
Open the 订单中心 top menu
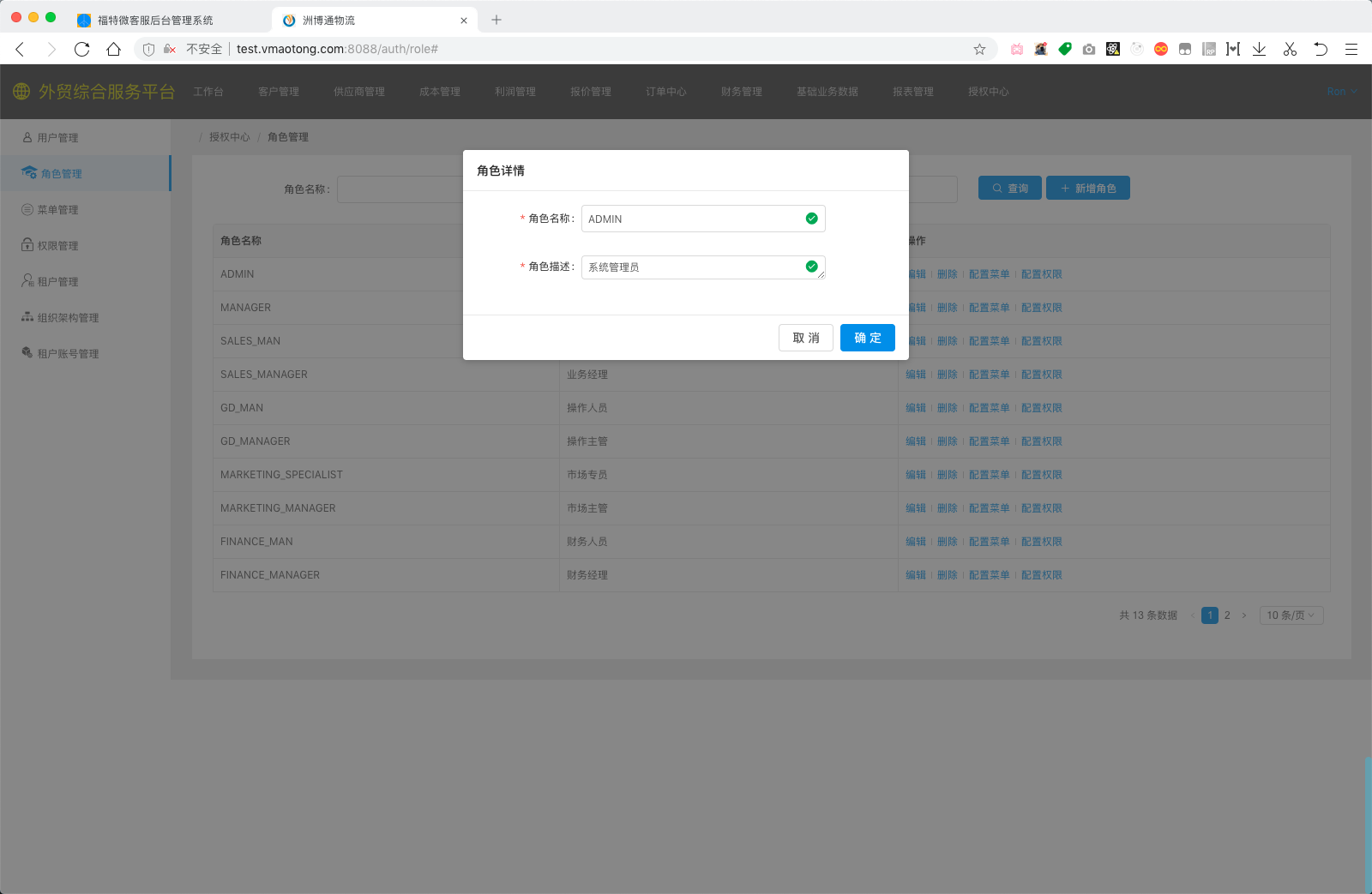666,92
